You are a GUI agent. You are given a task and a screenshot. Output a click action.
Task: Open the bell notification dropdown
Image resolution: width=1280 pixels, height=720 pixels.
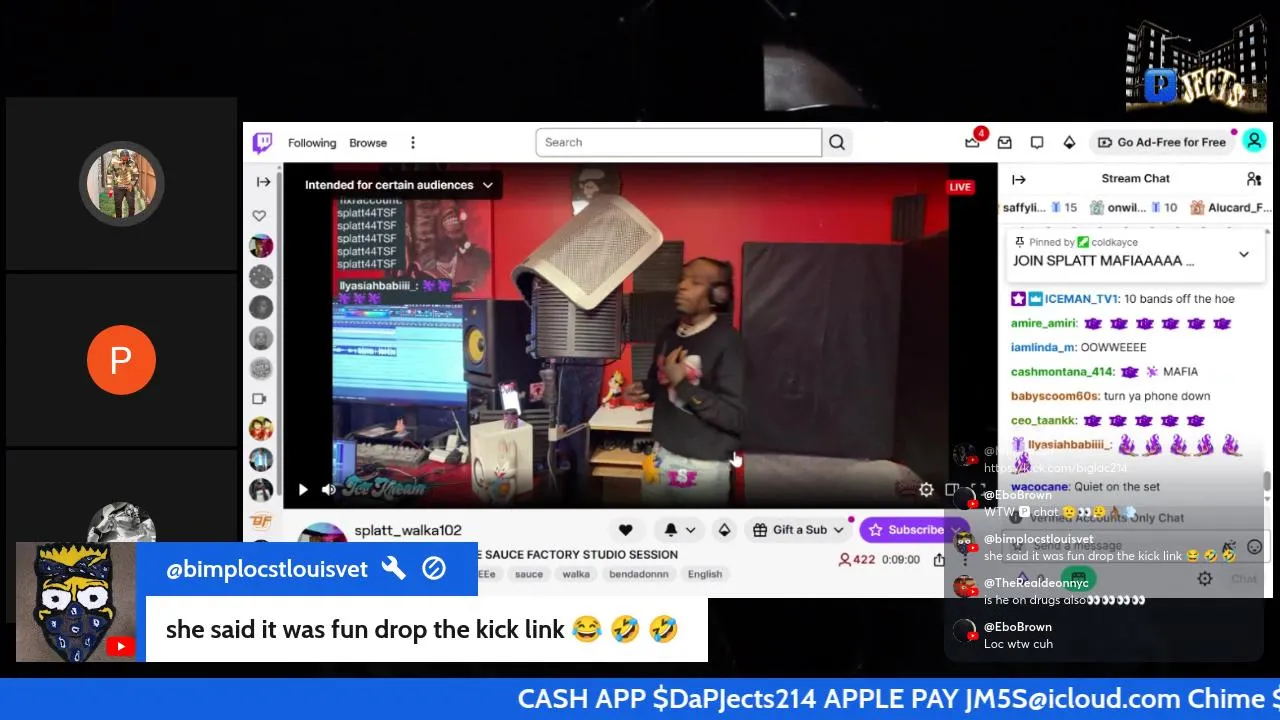coord(679,530)
